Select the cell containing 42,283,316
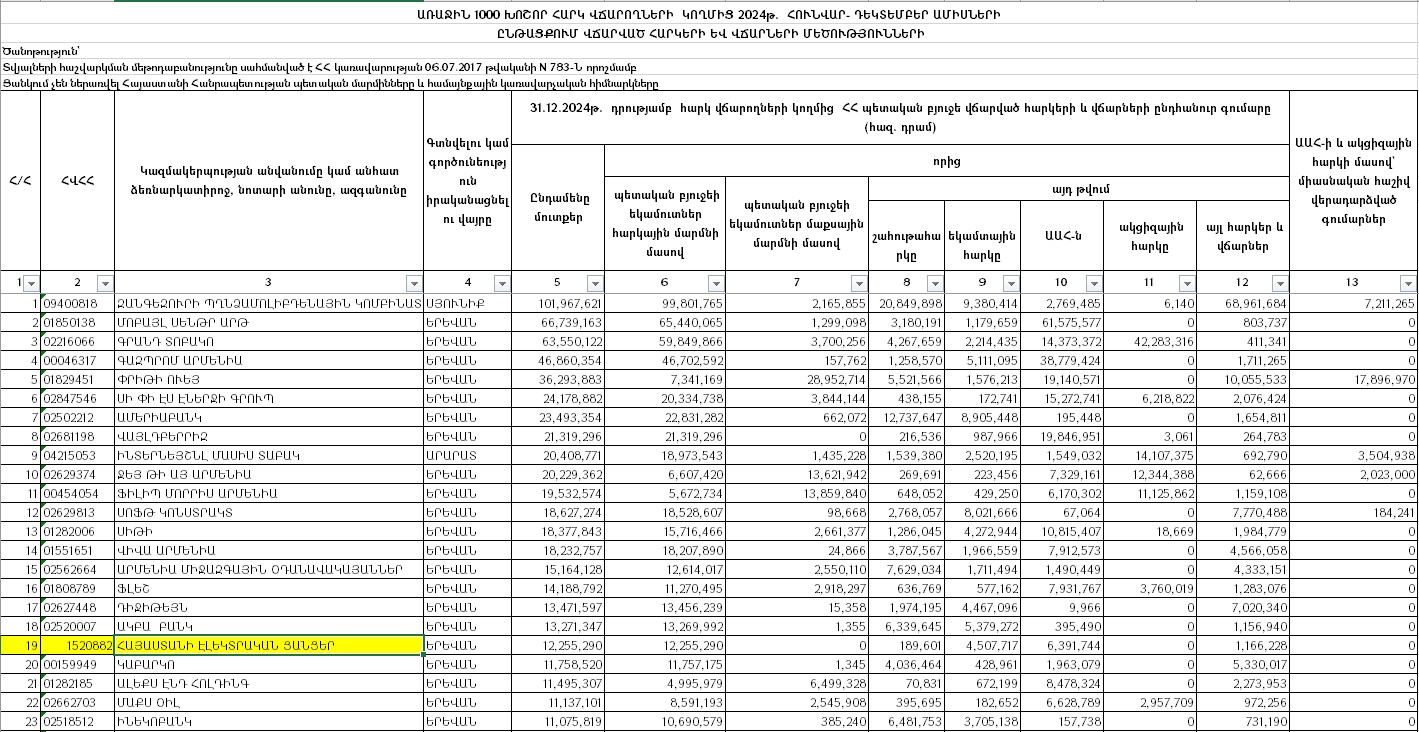Image resolution: width=1419 pixels, height=732 pixels. click(x=1149, y=341)
